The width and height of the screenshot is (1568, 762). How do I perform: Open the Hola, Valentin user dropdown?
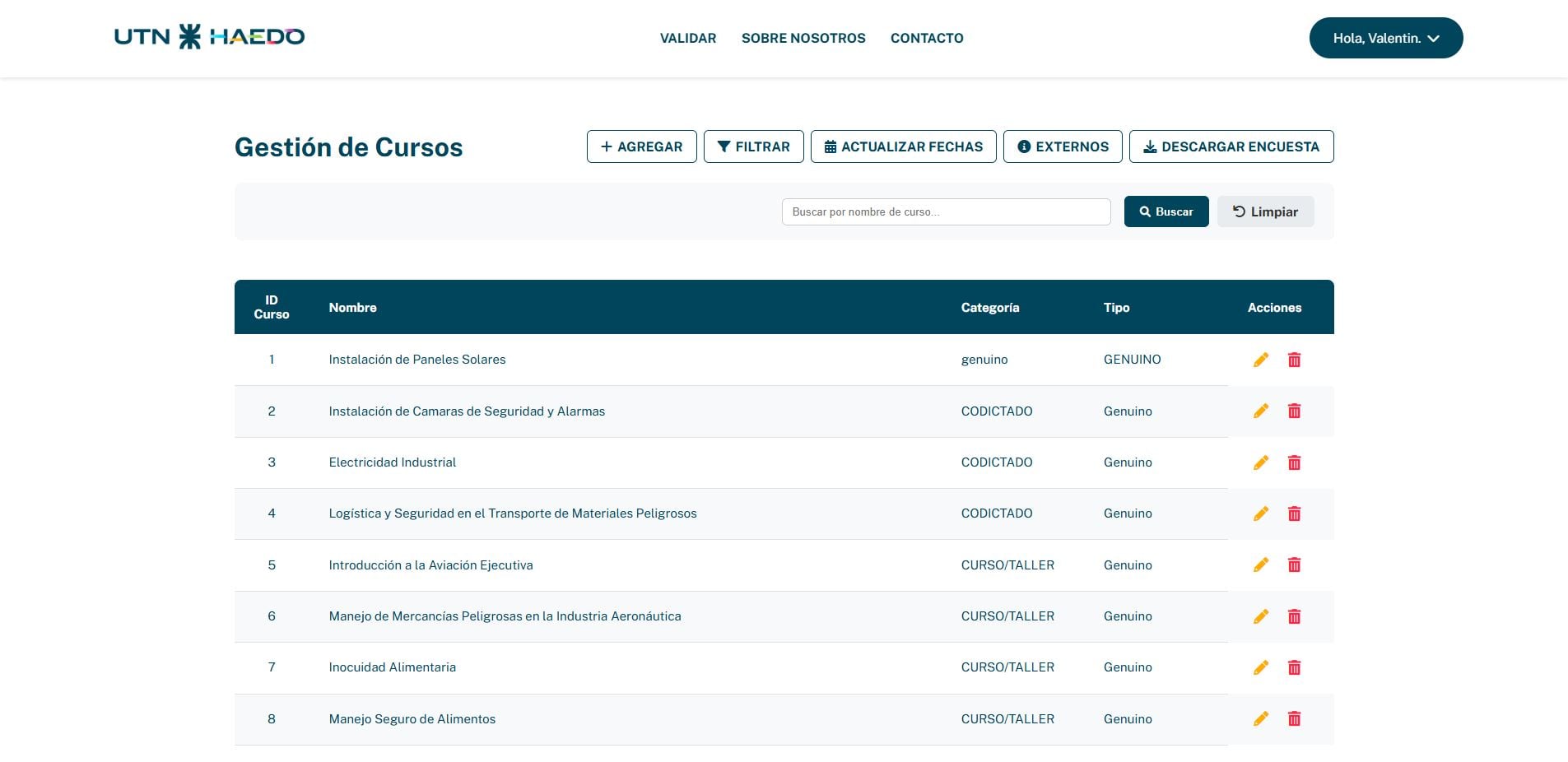pos(1385,38)
